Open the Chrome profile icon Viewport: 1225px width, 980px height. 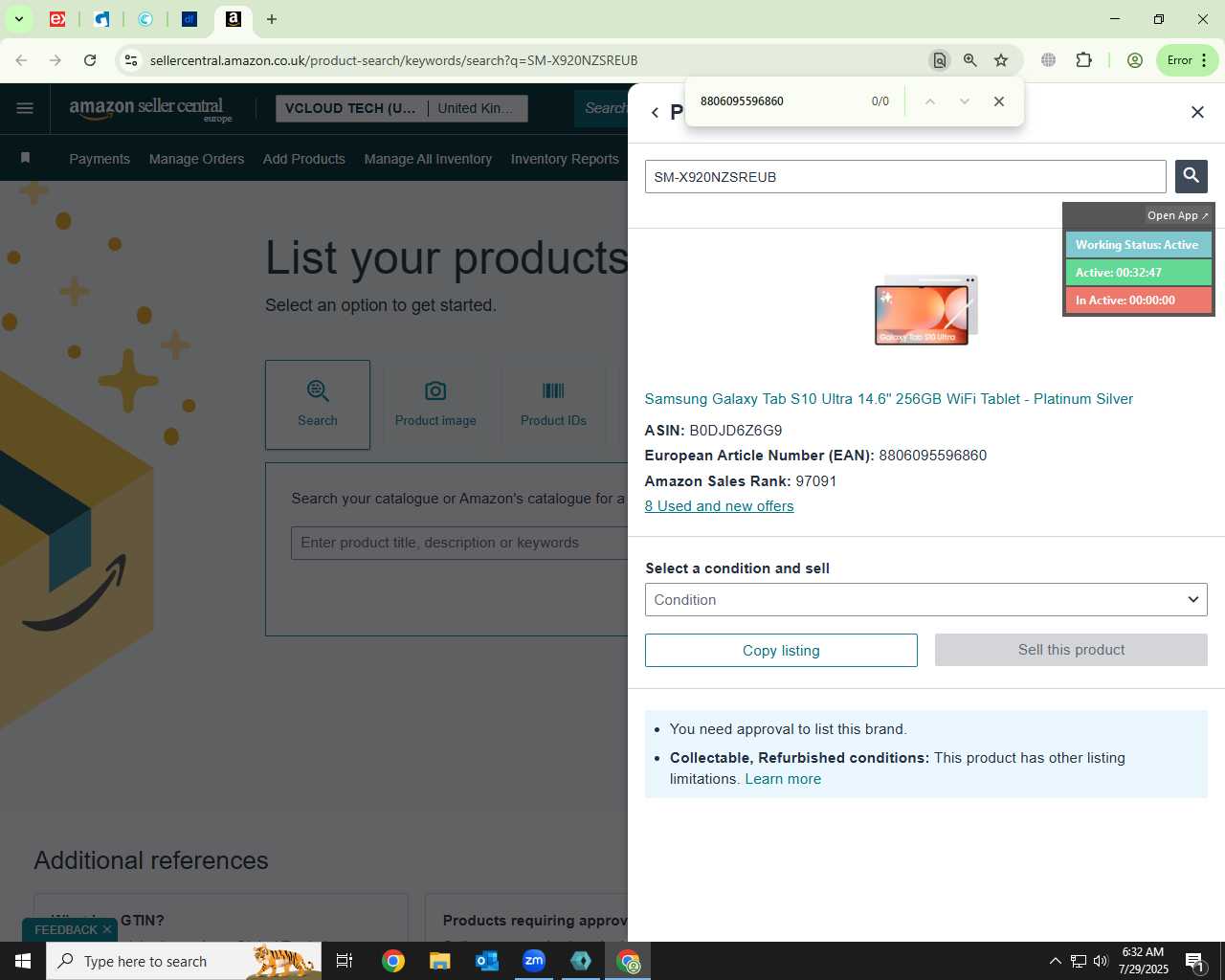coord(1135,60)
